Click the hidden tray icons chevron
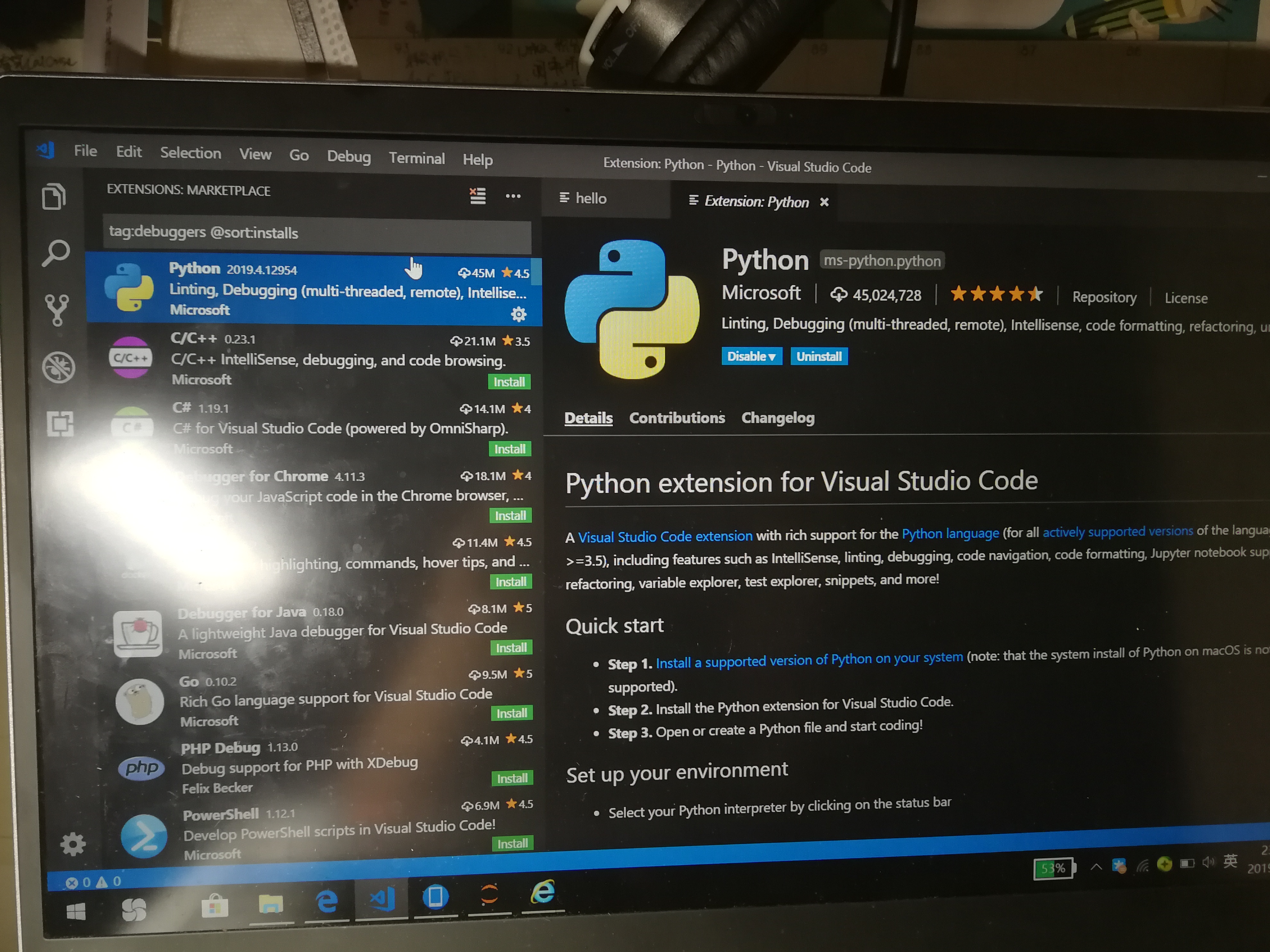This screenshot has height=952, width=1270. pyautogui.click(x=1096, y=867)
